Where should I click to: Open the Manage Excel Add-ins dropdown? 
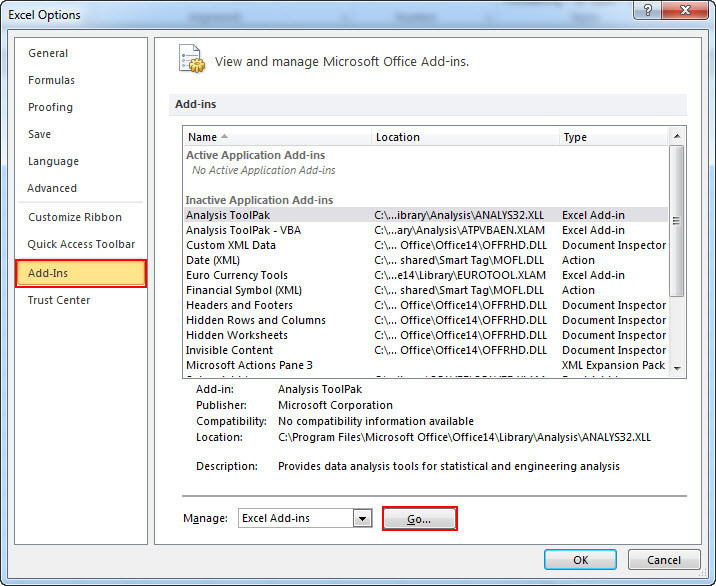point(363,518)
